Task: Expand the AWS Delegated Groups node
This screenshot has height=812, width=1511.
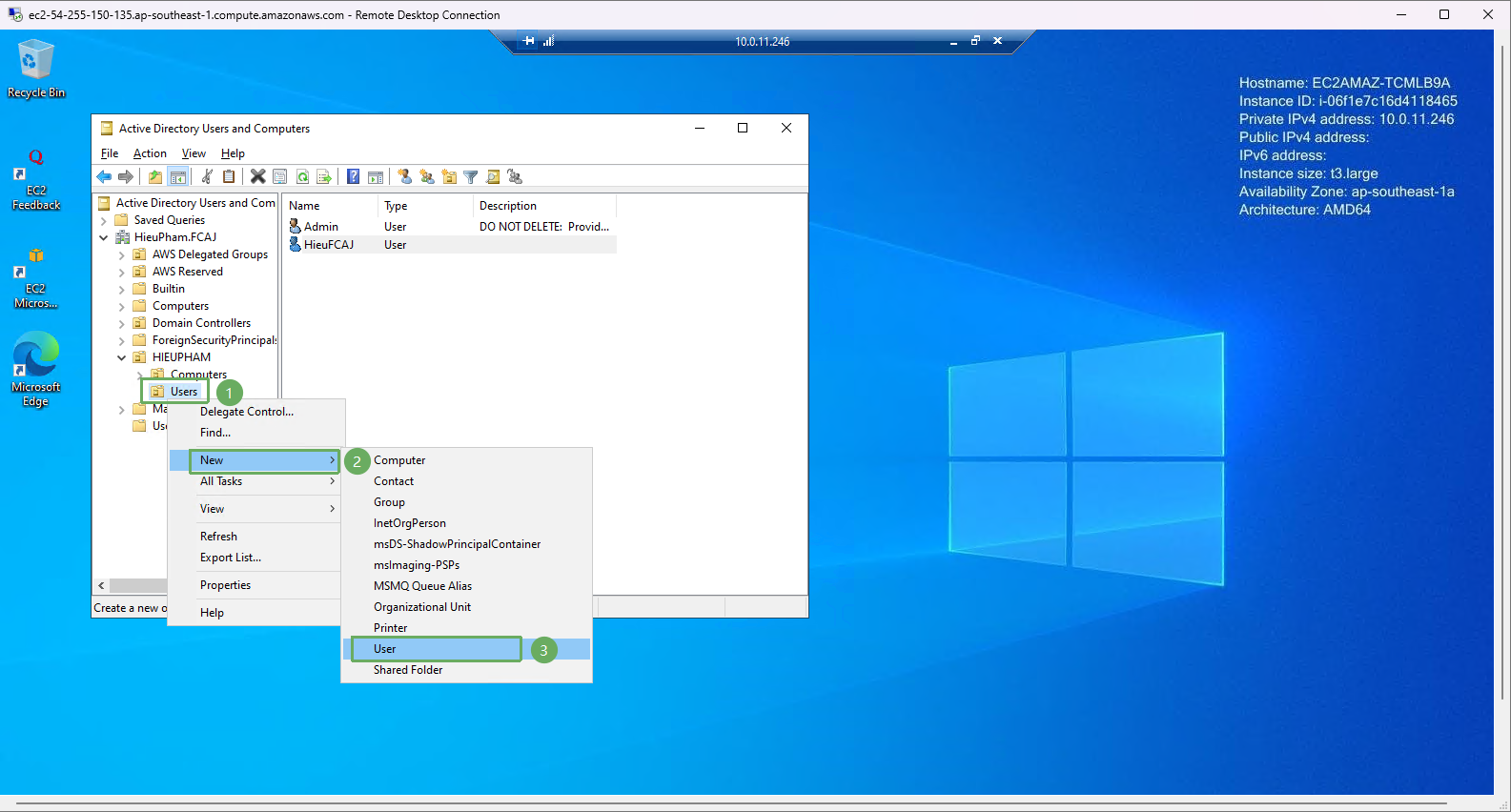Action: 122,254
